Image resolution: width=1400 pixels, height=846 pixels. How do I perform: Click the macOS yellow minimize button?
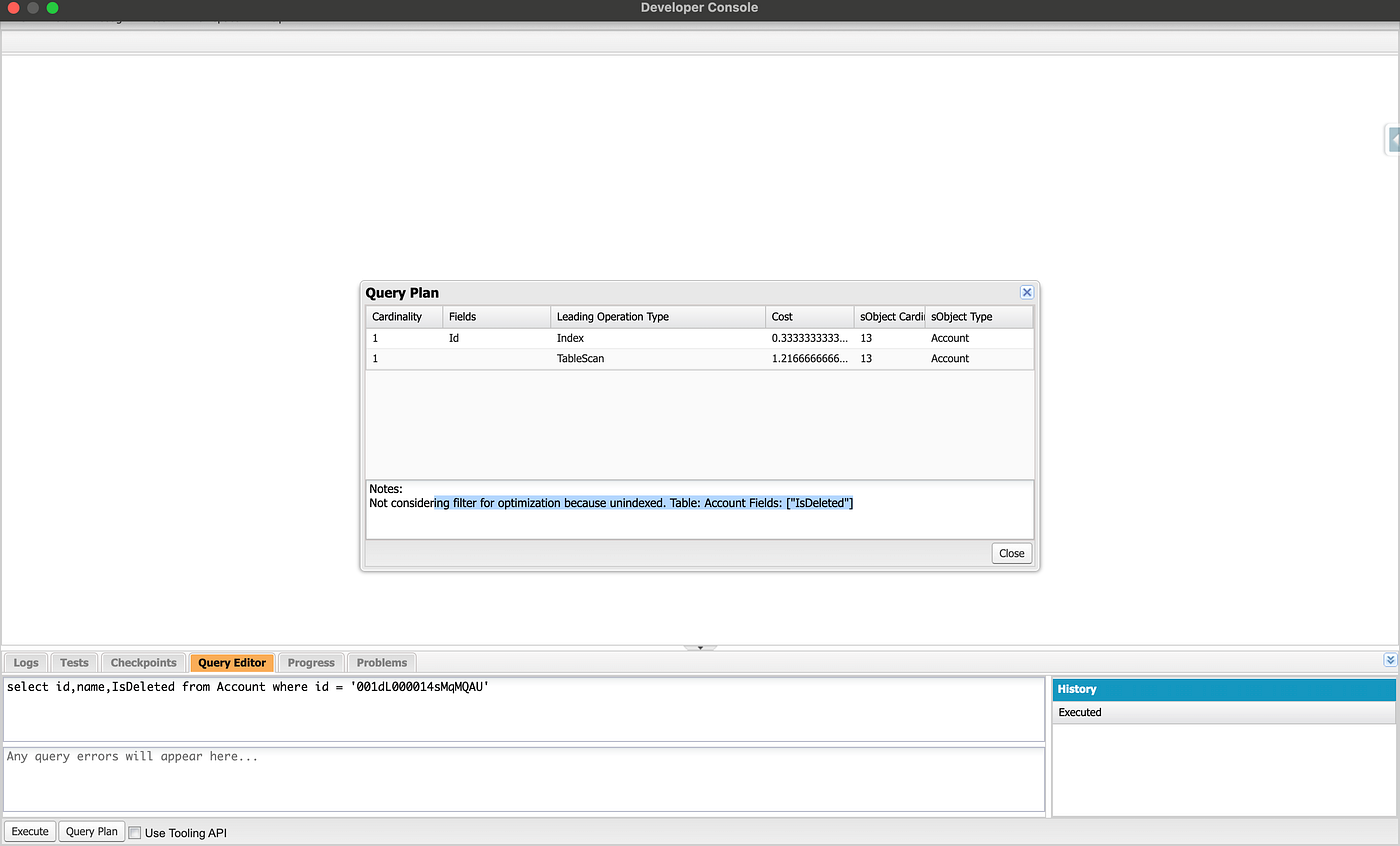coord(33,8)
